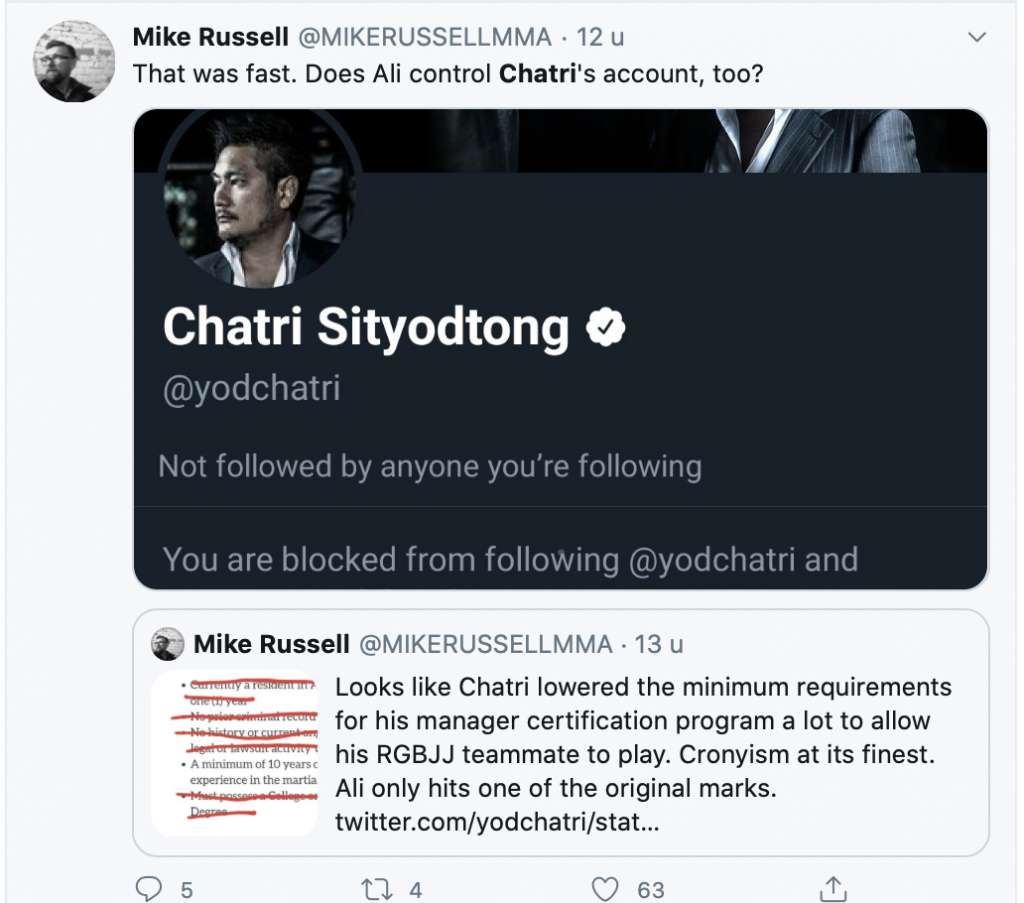Image resolution: width=1024 pixels, height=903 pixels.
Task: Follow the twitter.com/yodchatri/stat link
Action: point(497,821)
